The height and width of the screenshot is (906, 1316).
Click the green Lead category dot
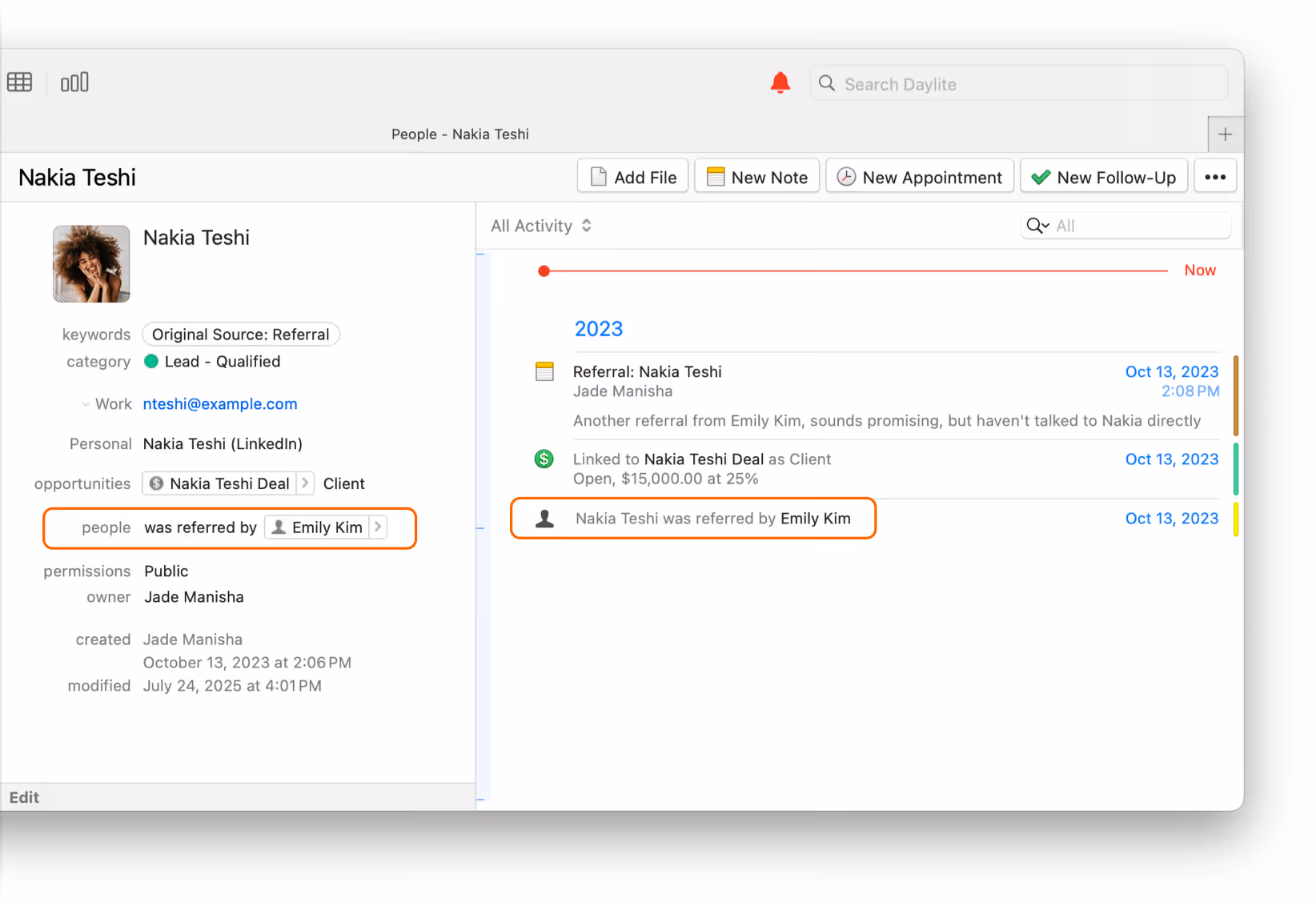[x=151, y=362]
